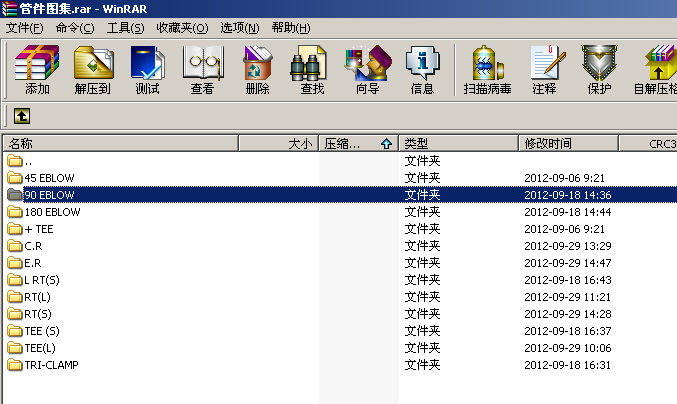Click the date 2012-09-29 11:21
Image resolution: width=677 pixels, height=404 pixels.
(568, 297)
